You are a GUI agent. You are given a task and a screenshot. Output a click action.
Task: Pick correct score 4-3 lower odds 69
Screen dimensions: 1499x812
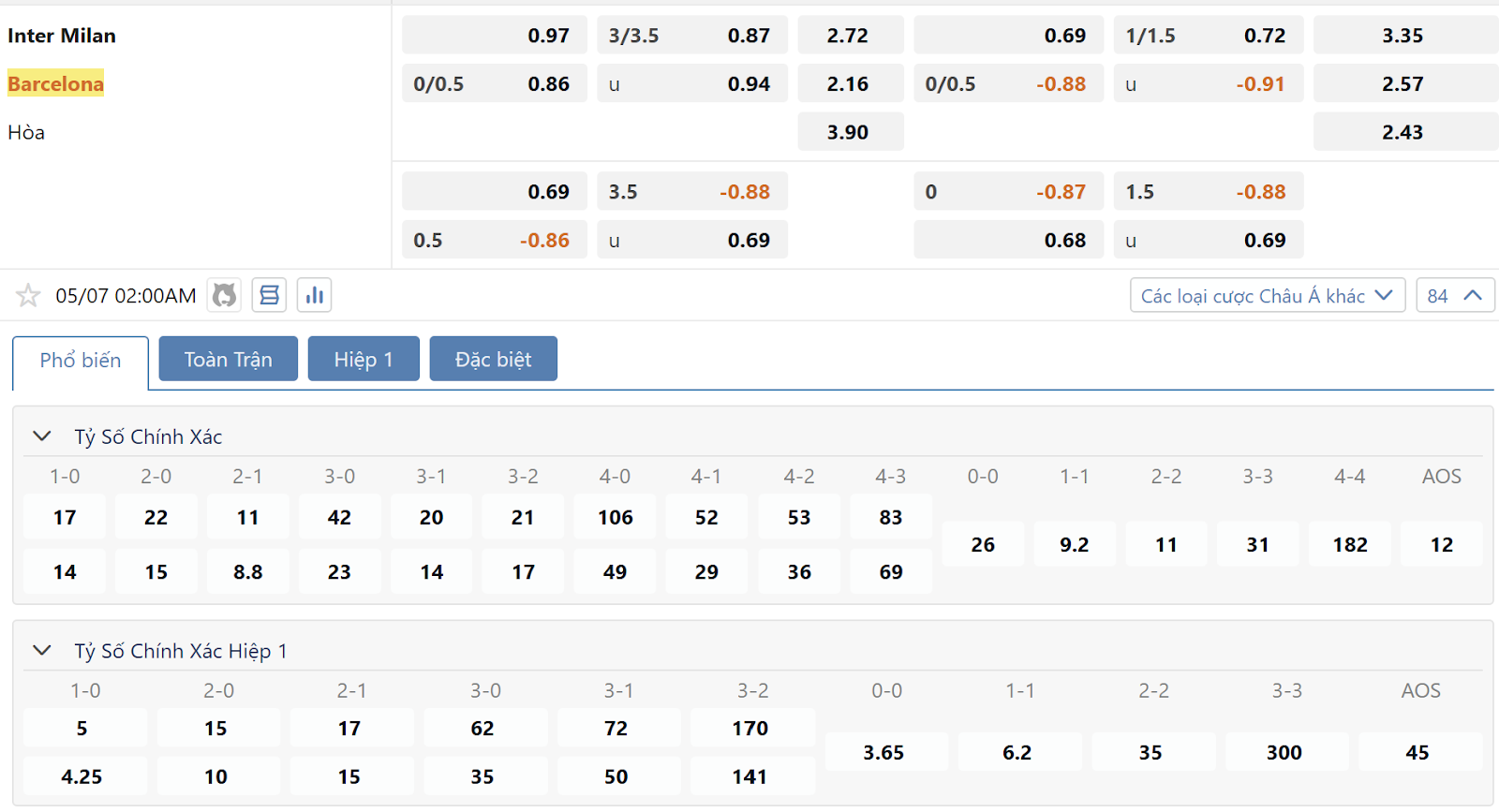pos(891,571)
